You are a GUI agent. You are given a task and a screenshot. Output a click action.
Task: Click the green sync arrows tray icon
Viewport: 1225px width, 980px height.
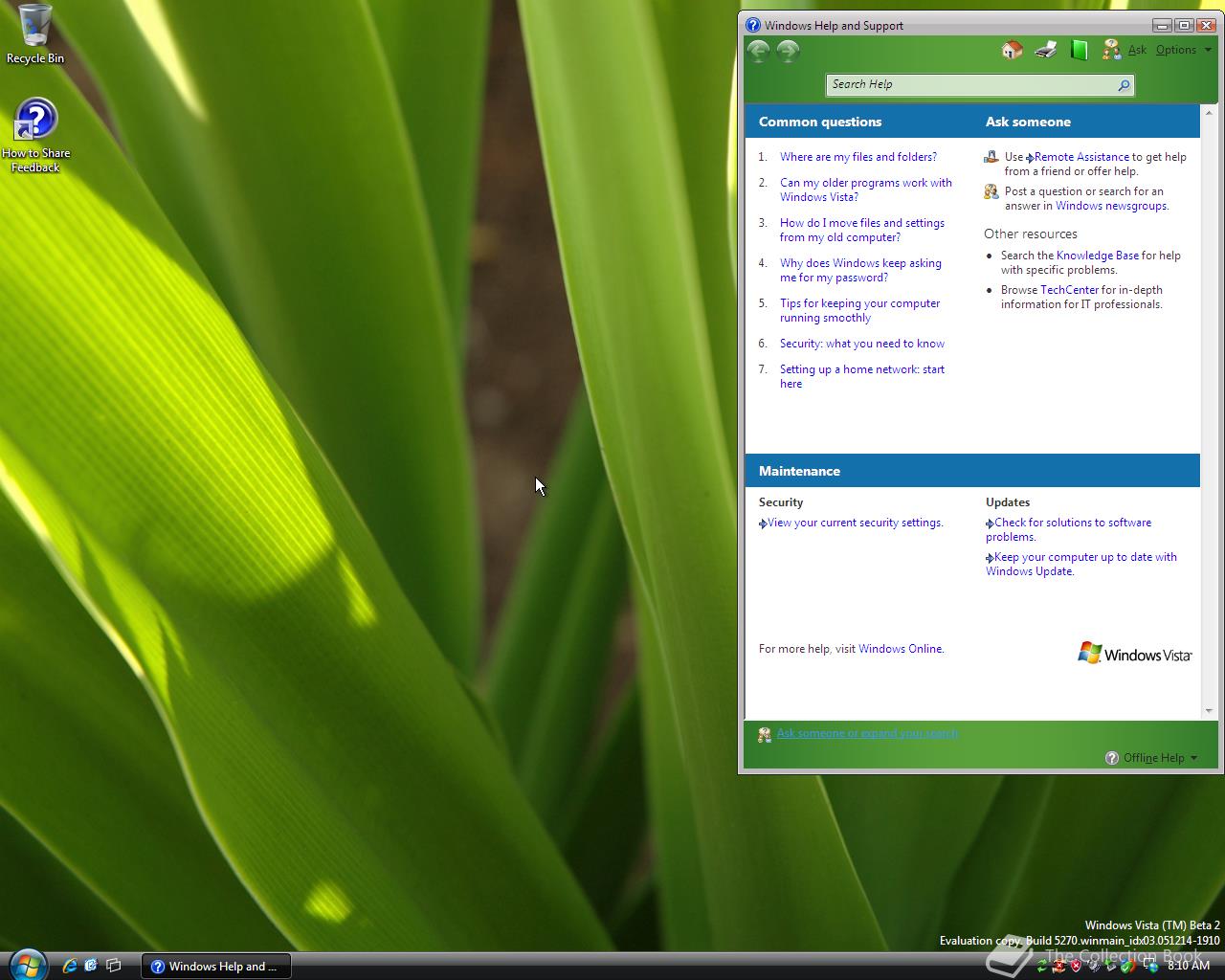click(1042, 967)
